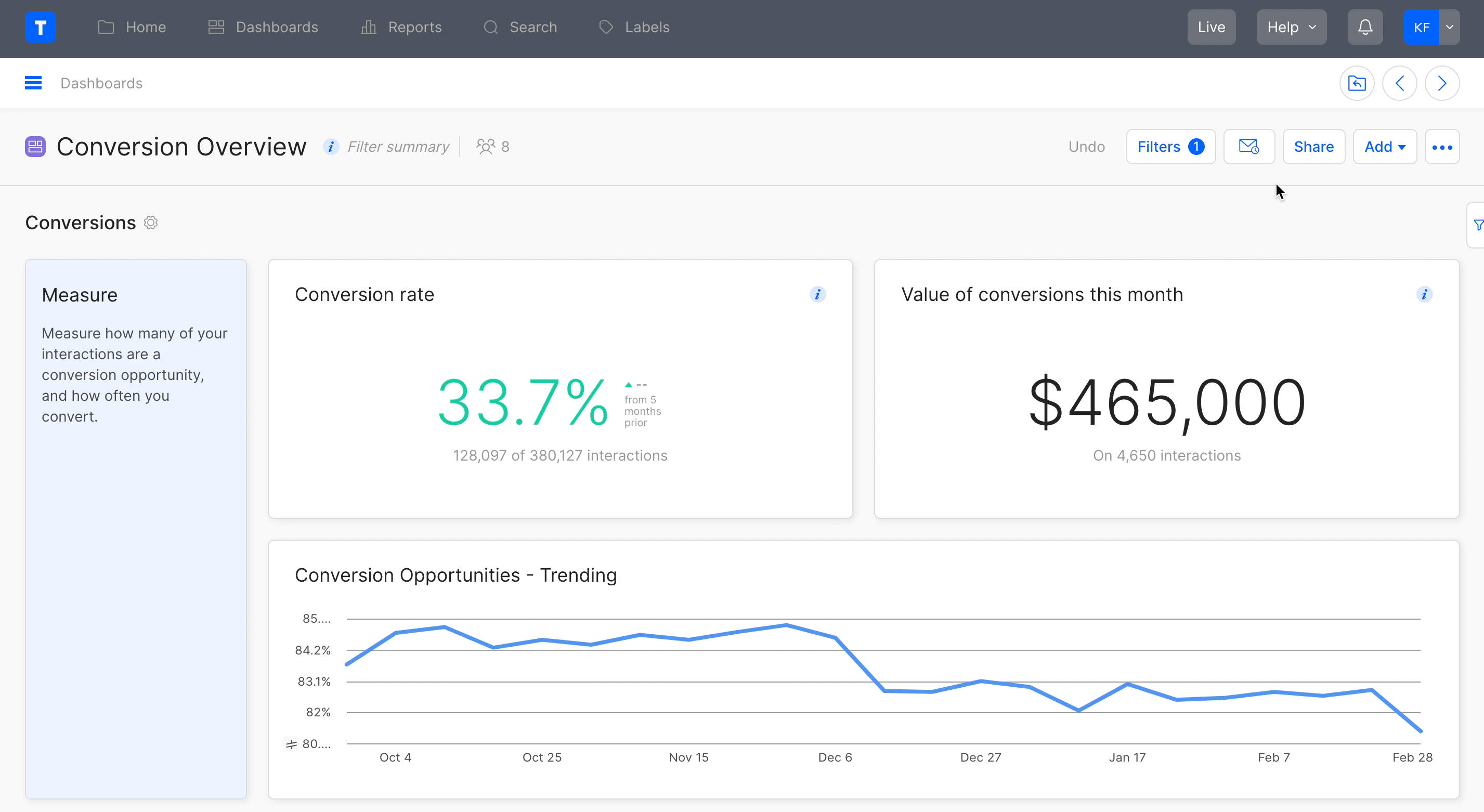The height and width of the screenshot is (812, 1484).
Task: Click the y-axis break marker on chart
Action: pyautogui.click(x=292, y=744)
